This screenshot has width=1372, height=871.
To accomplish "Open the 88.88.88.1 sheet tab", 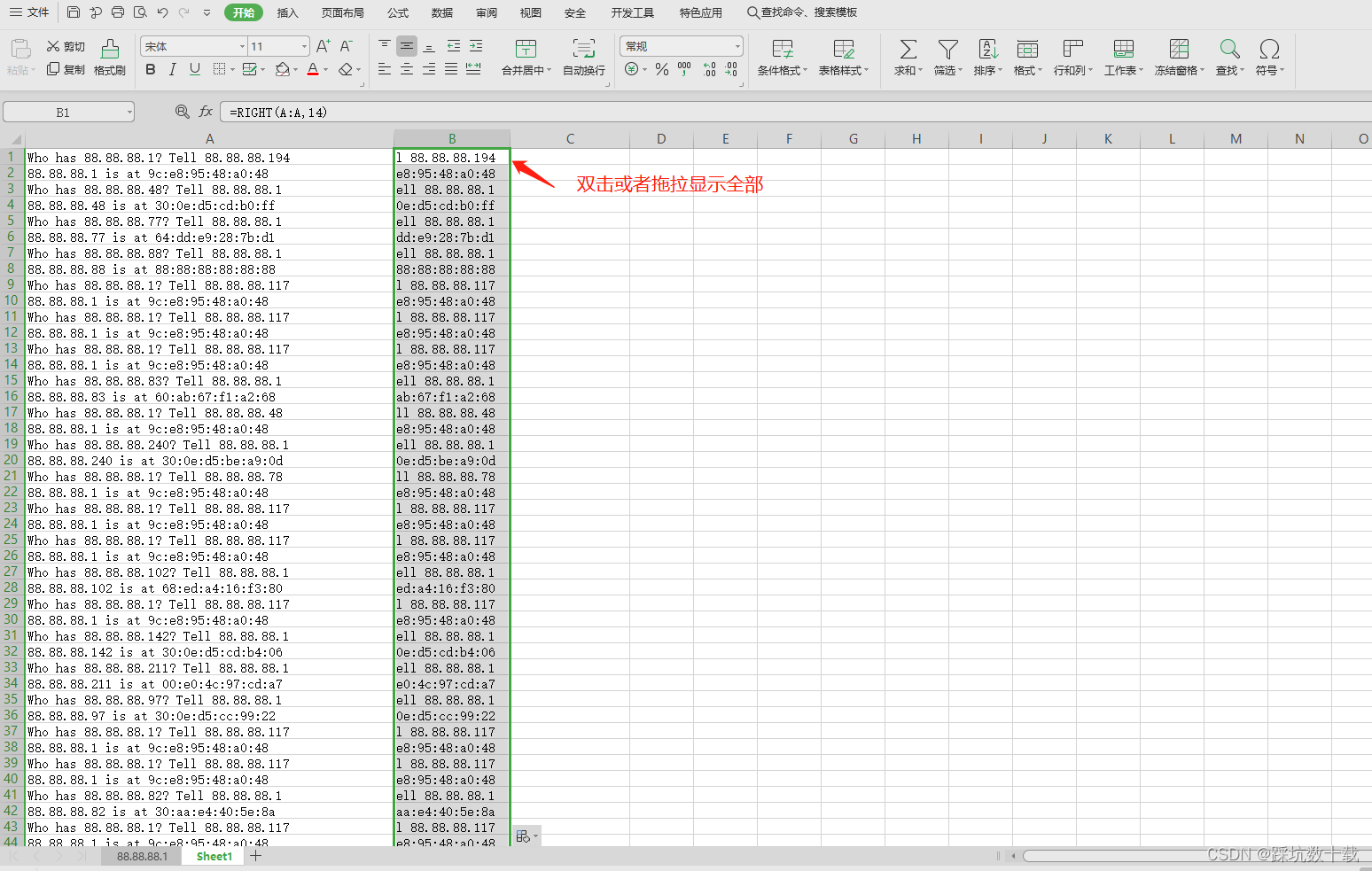I will tap(142, 856).
